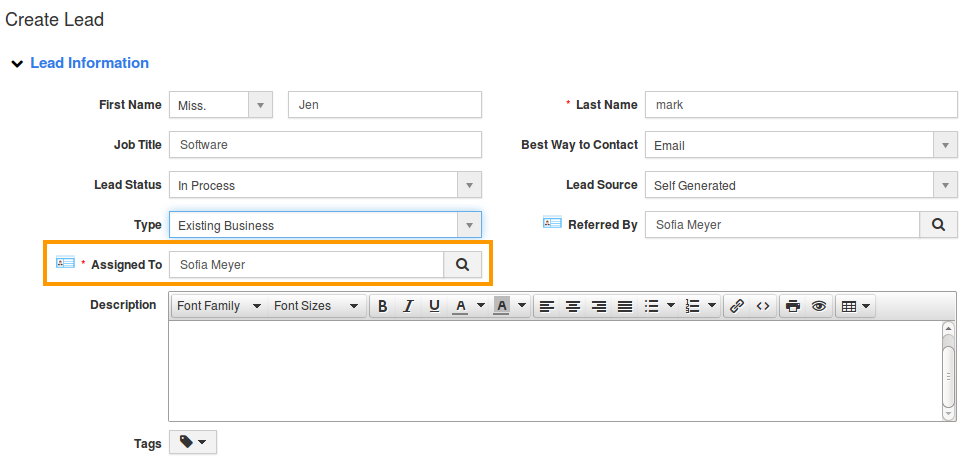The height and width of the screenshot is (463, 980).
Task: Click the Last Name field containing mark
Action: (x=801, y=105)
